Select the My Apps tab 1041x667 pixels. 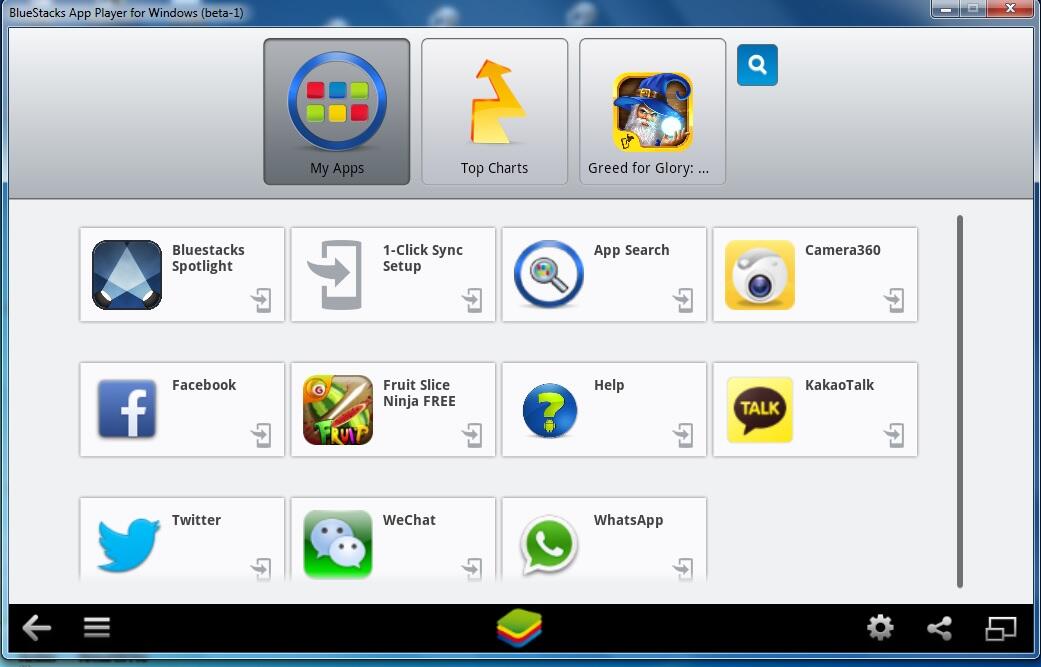click(x=337, y=111)
